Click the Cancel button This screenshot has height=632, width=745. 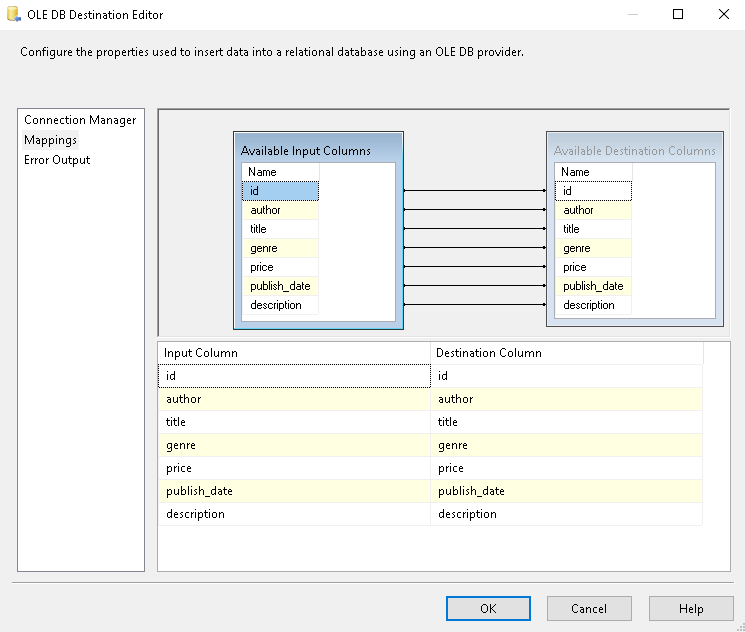pyautogui.click(x=589, y=609)
